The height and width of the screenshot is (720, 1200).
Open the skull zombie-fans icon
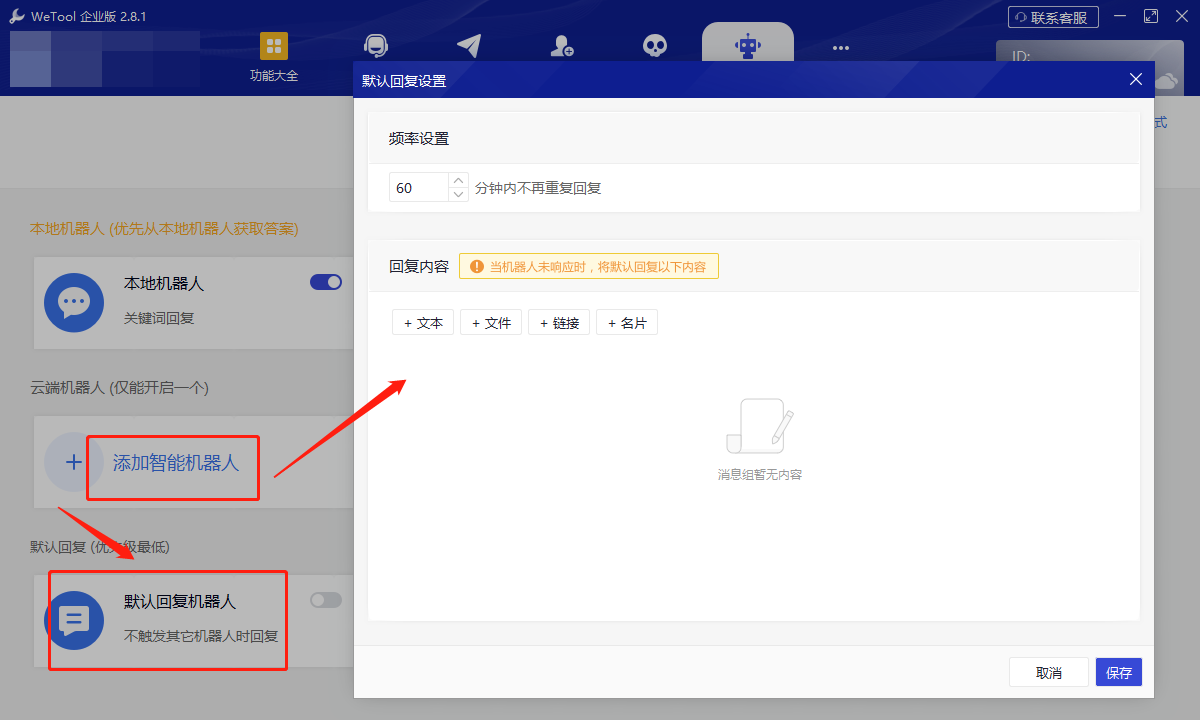tap(654, 46)
